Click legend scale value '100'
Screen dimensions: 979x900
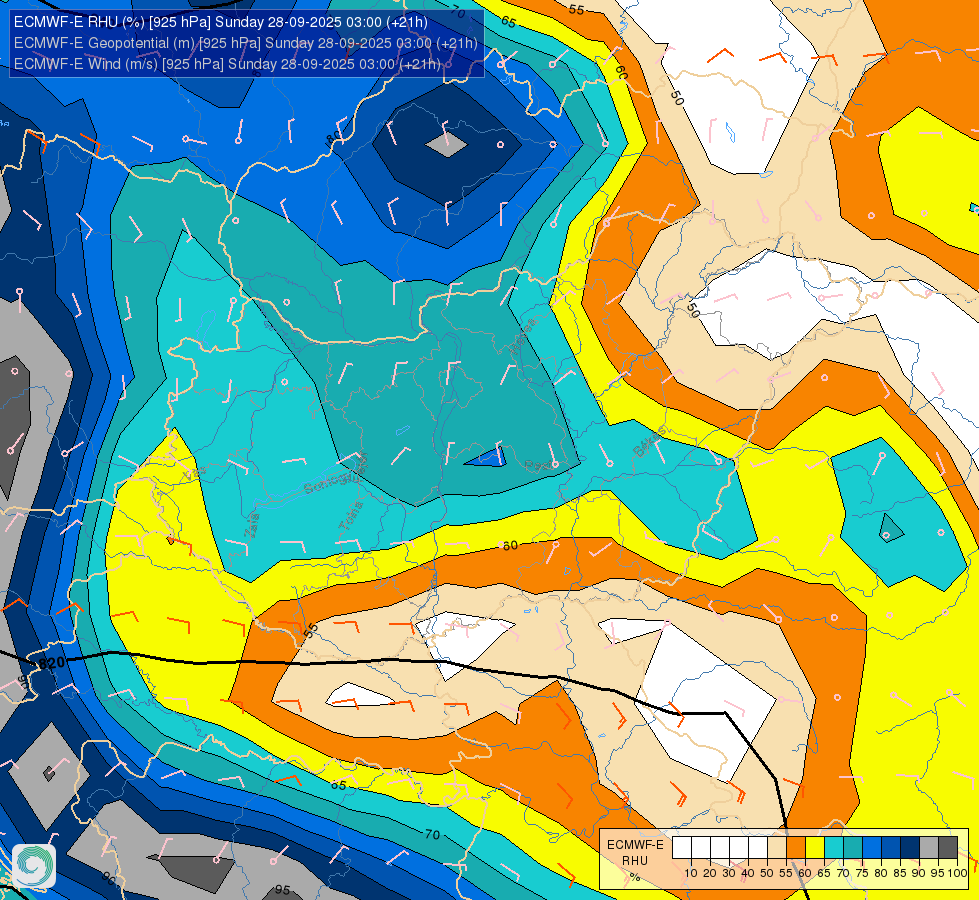pos(957,873)
